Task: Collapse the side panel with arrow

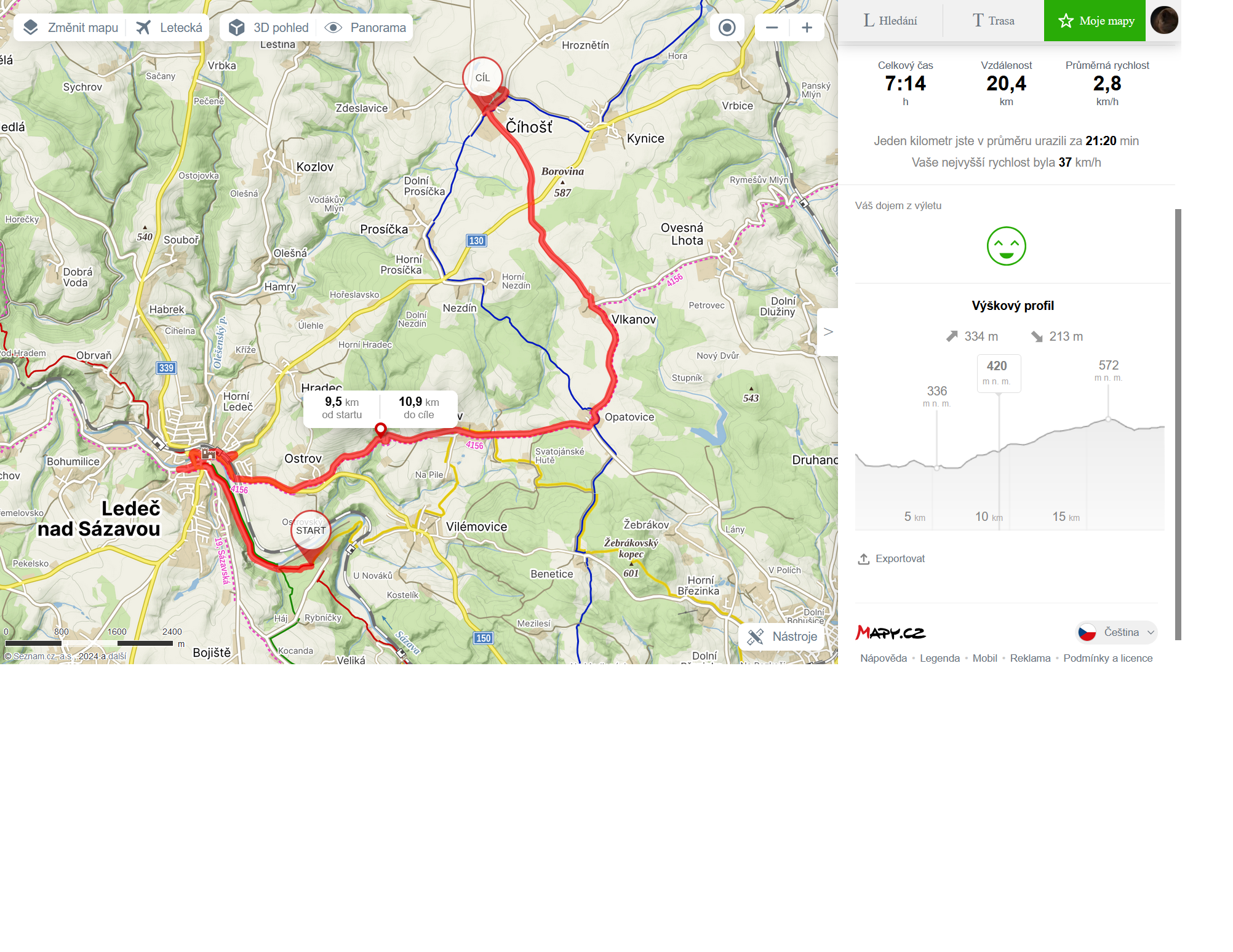Action: 828,332
